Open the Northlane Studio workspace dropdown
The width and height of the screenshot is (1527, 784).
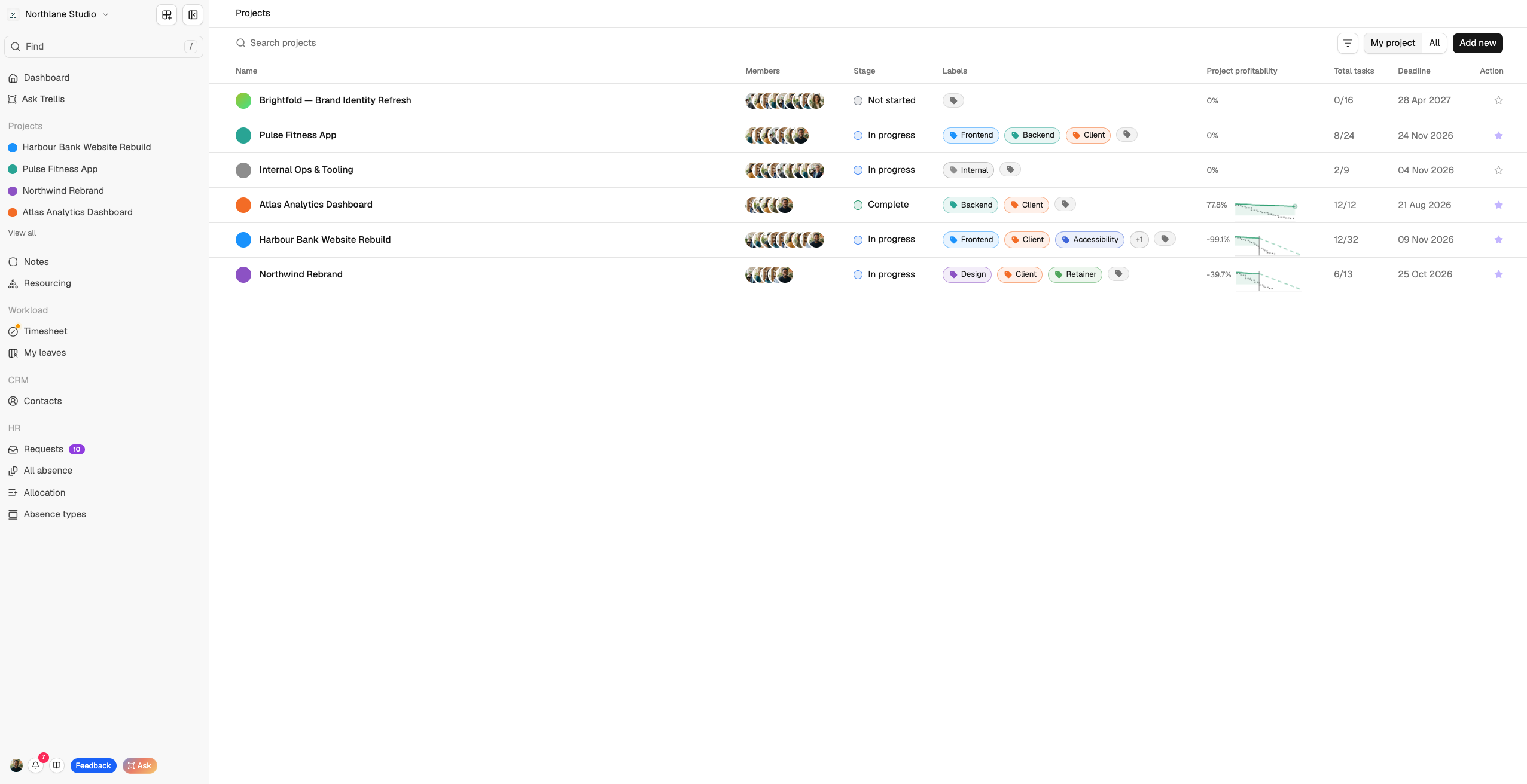click(59, 14)
